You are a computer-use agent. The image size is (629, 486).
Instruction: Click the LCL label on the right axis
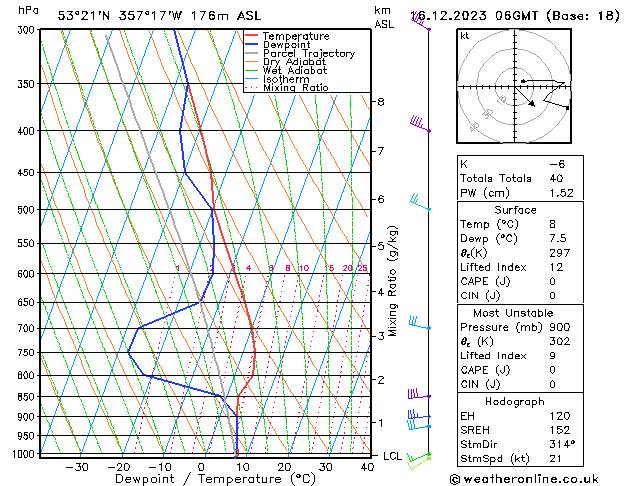[x=392, y=456]
